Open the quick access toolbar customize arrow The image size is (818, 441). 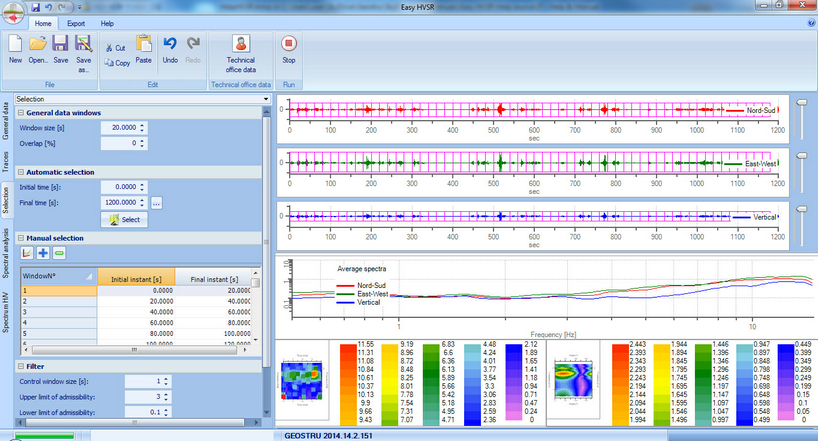pos(79,7)
